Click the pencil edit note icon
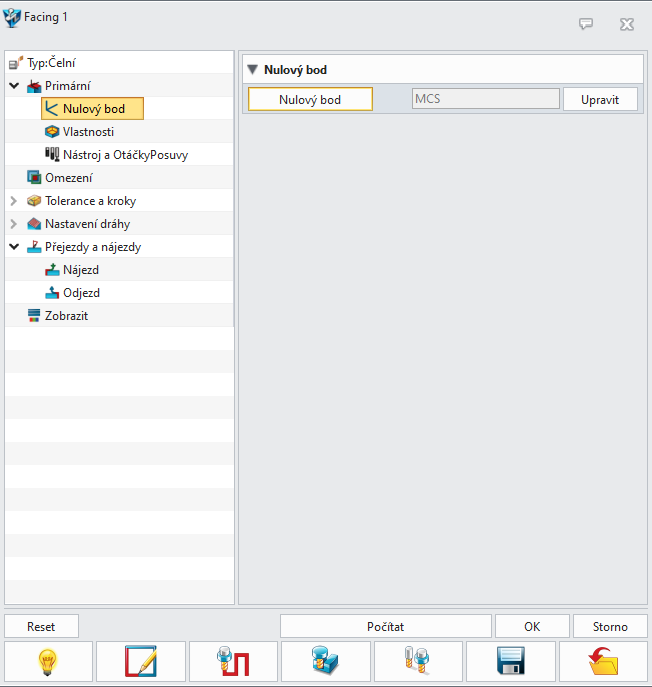652x687 pixels. tap(141, 662)
